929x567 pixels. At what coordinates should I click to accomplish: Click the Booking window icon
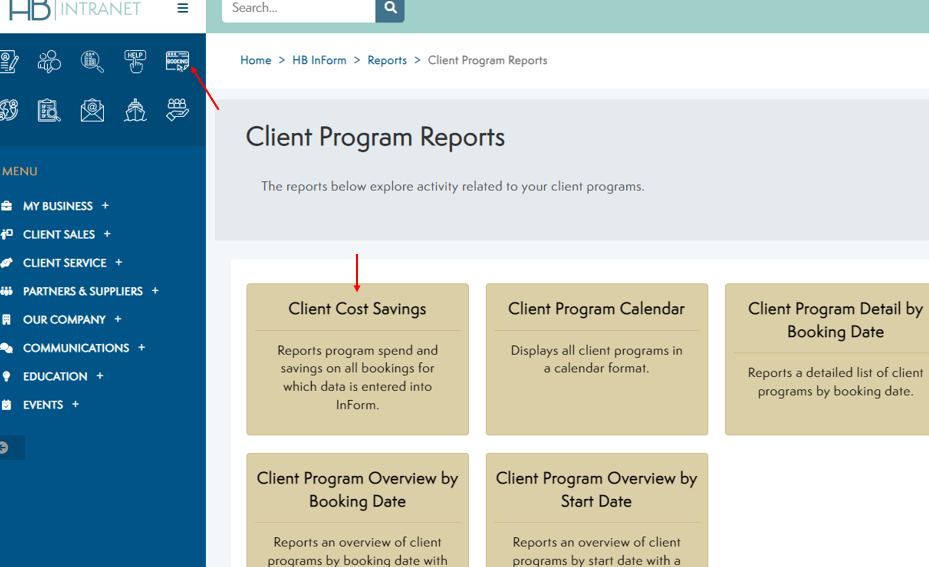point(177,62)
